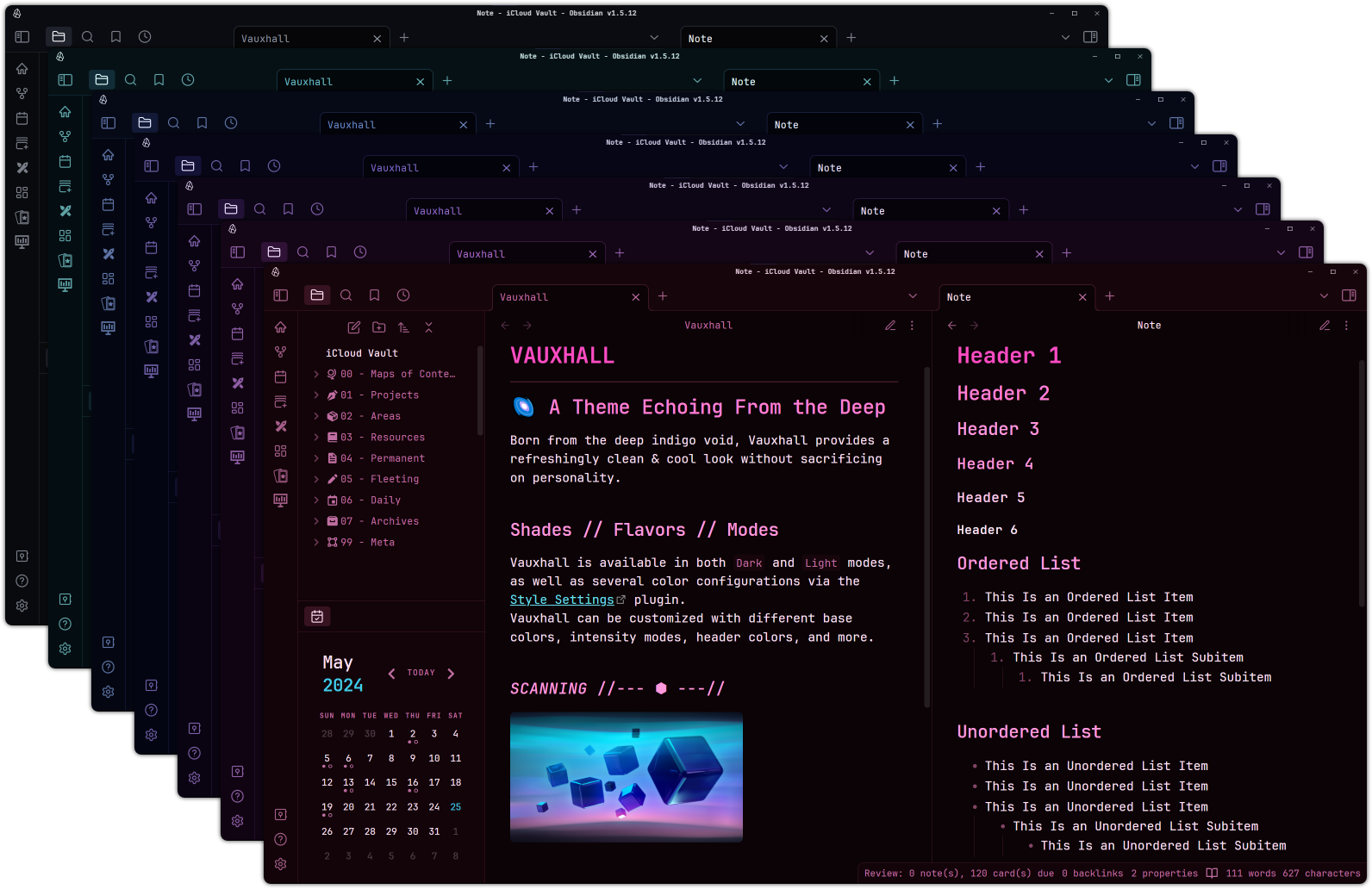This screenshot has height=889, width=1372.
Task: Toggle edit mode pencil in front window Vauxhall pane
Action: tap(890, 326)
